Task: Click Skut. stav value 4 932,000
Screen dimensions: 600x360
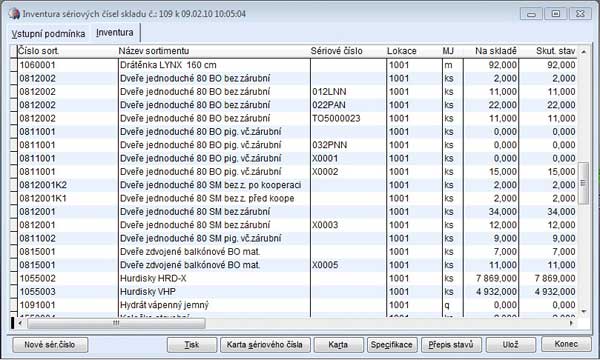Action: tap(548, 292)
